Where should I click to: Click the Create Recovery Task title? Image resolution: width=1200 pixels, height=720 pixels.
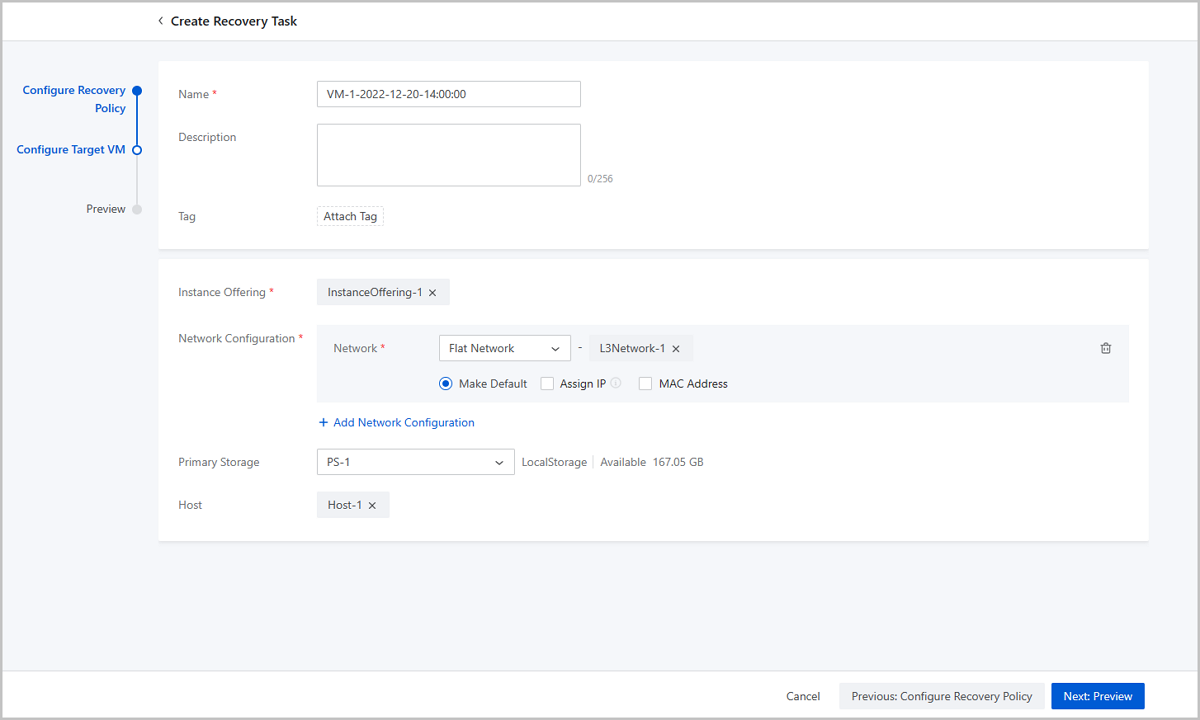[234, 21]
